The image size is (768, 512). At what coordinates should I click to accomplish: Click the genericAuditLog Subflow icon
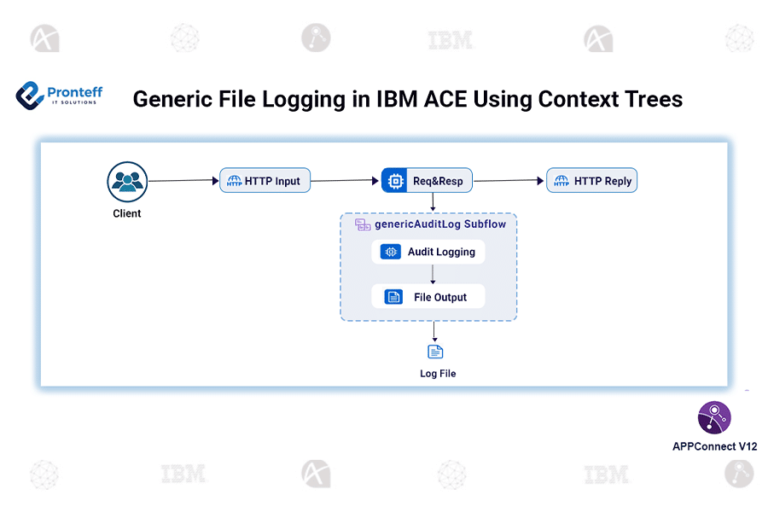362,225
